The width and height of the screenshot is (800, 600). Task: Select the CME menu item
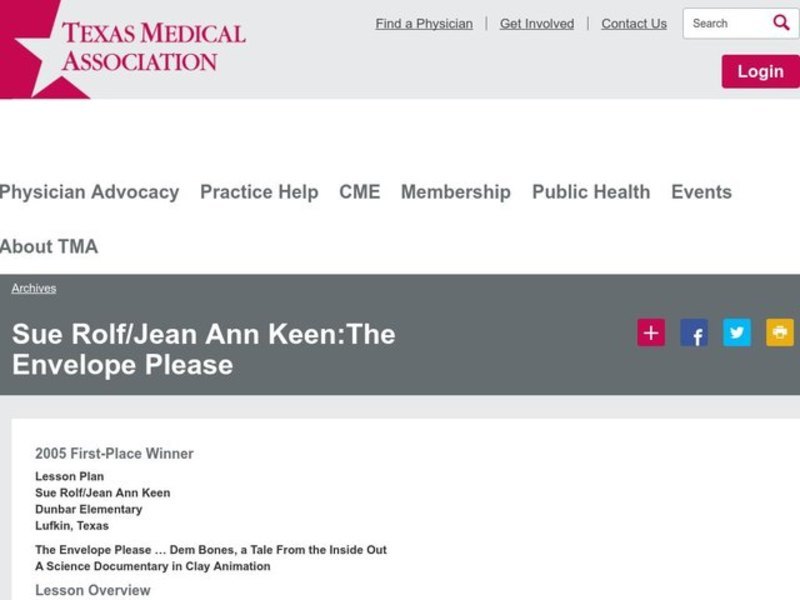(x=360, y=192)
